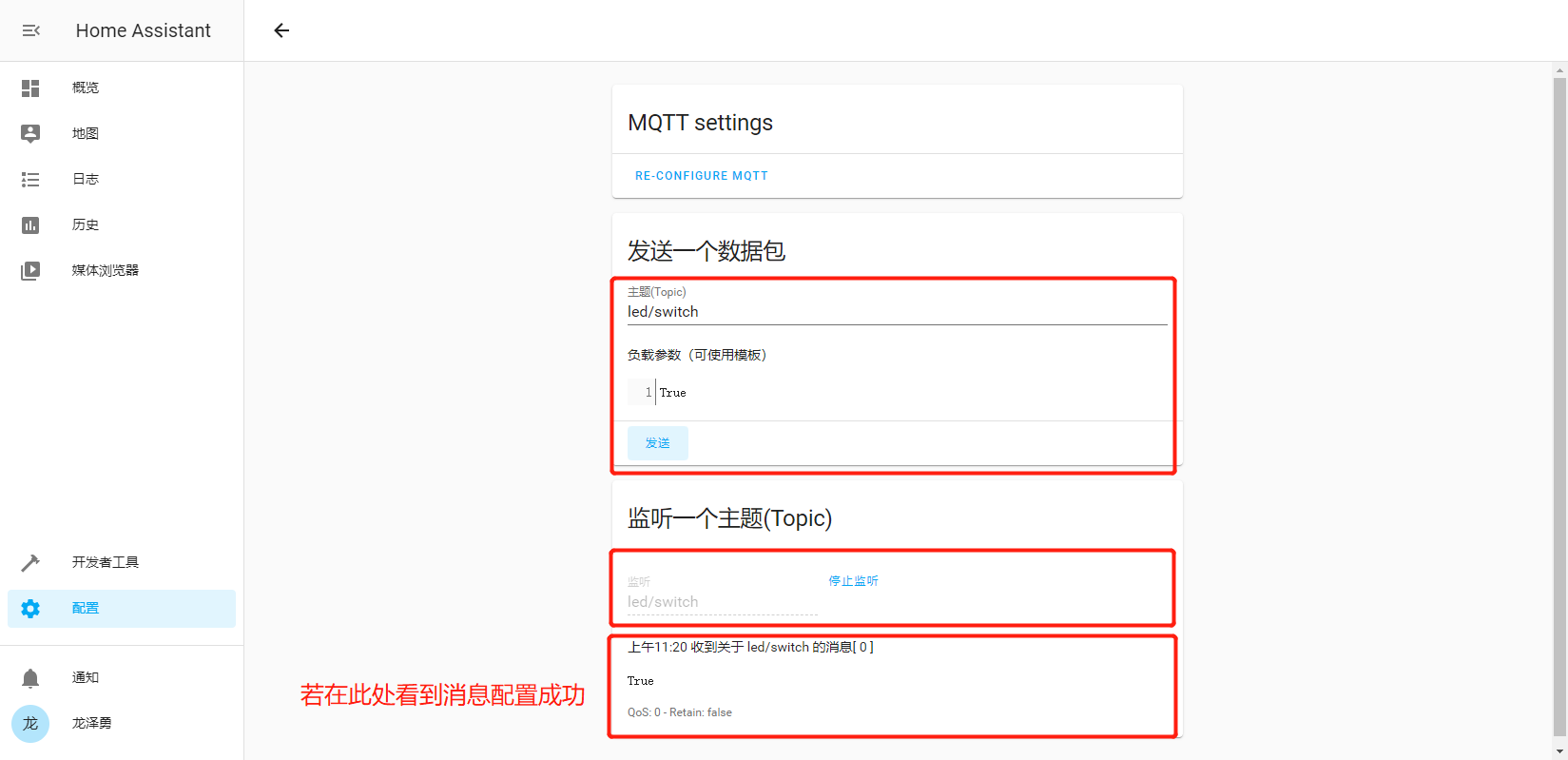This screenshot has width=1568, height=760.
Task: Click the received True payload text
Action: coord(641,681)
